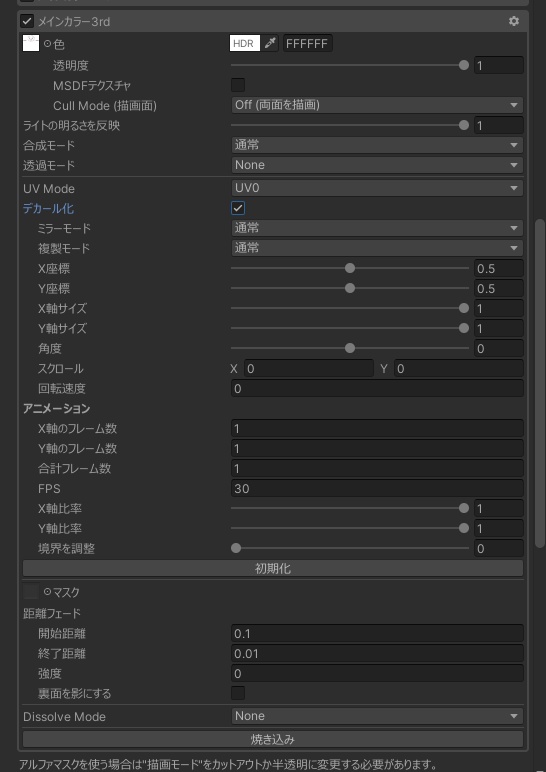
Task: Adjust the 透明度 slider
Action: 350,65
